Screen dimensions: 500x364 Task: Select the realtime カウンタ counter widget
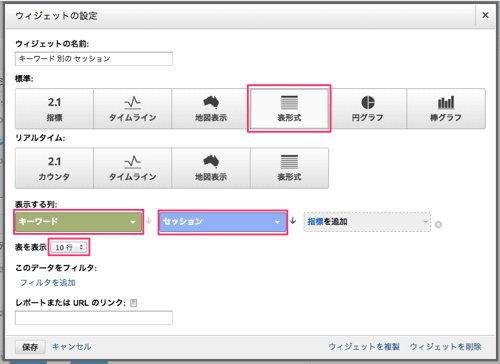point(54,168)
